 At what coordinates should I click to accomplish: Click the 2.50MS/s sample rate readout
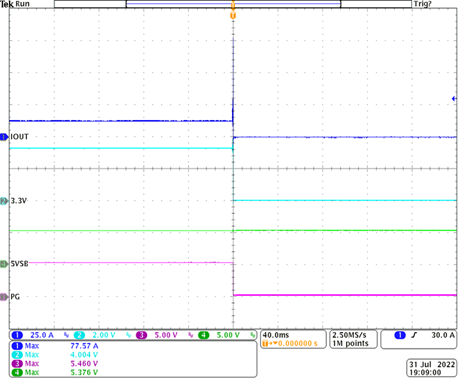[353, 339]
